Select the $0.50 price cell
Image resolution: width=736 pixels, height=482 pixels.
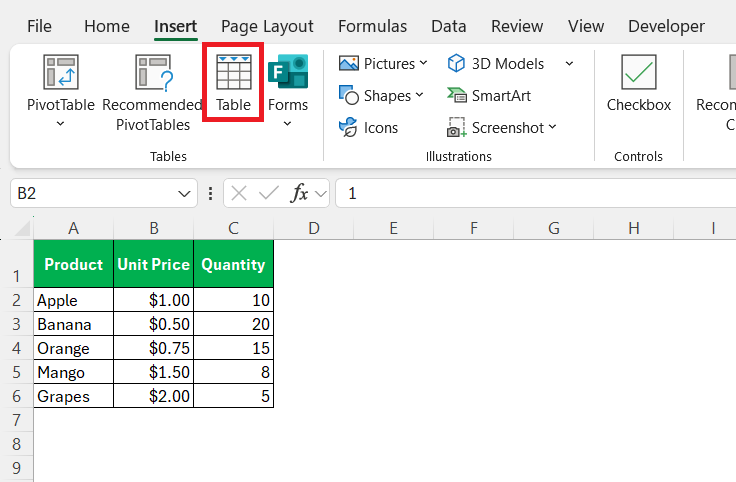coord(153,324)
